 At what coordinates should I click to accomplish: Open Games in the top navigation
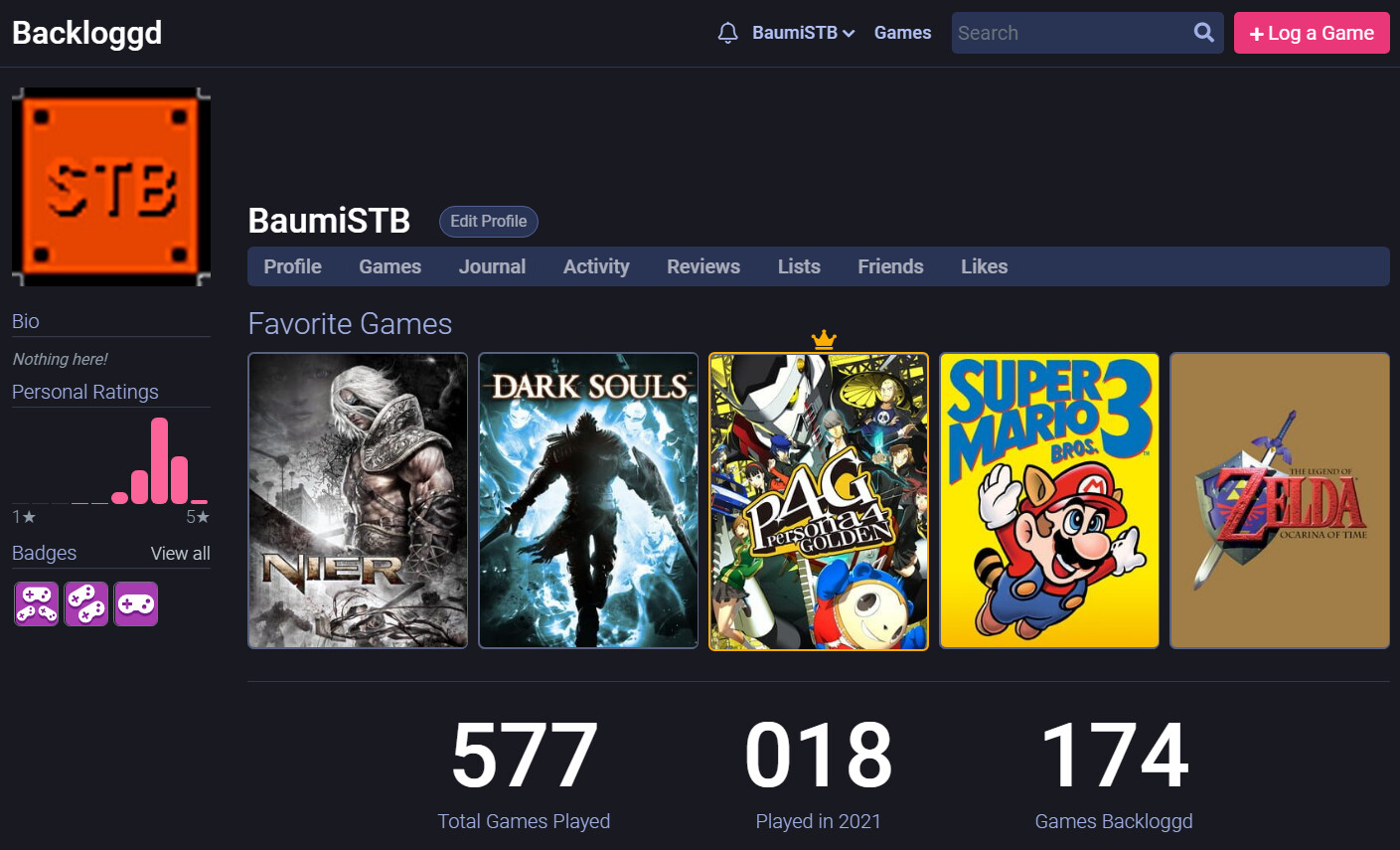click(x=902, y=33)
